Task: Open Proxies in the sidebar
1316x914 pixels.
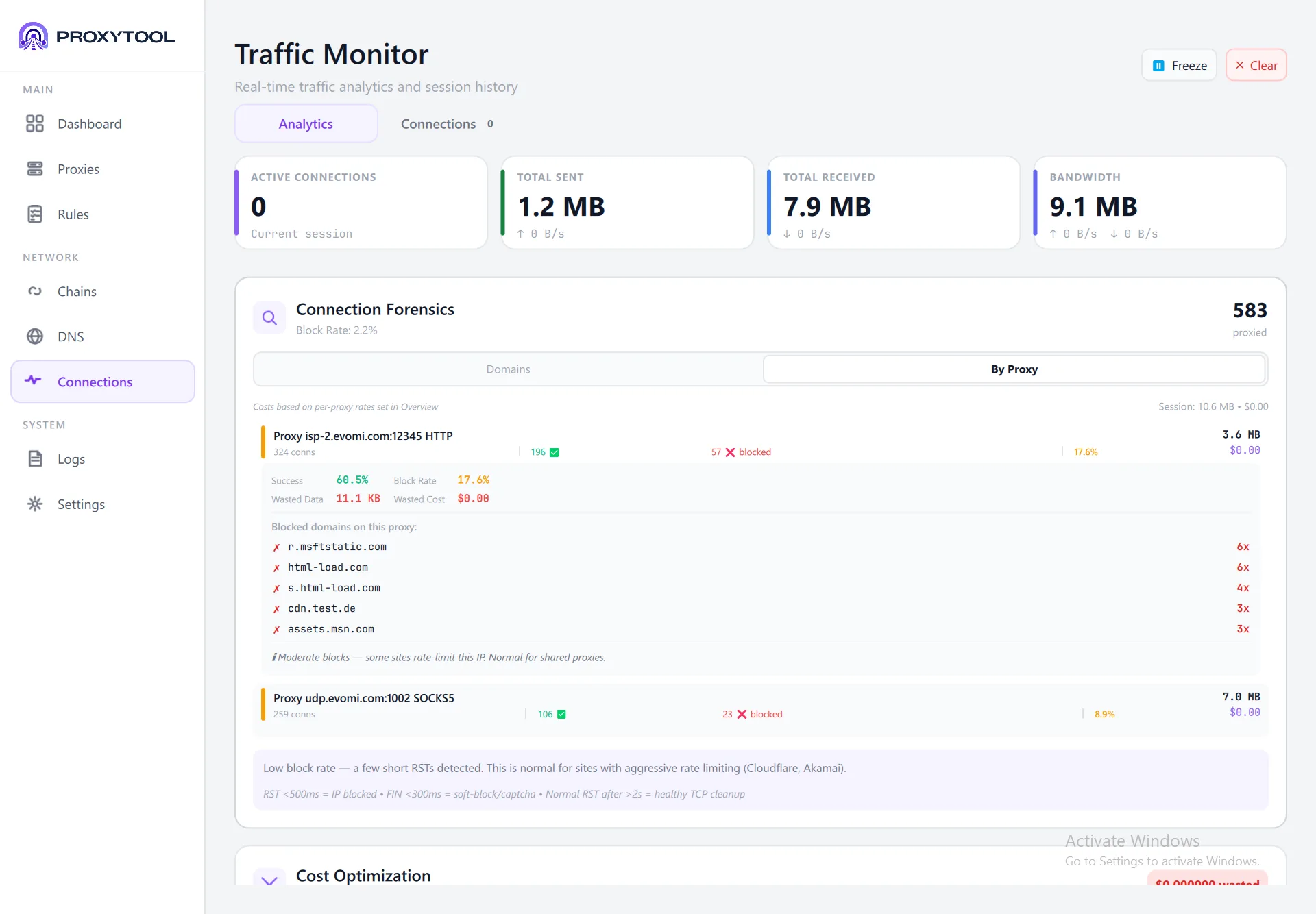Action: click(103, 169)
